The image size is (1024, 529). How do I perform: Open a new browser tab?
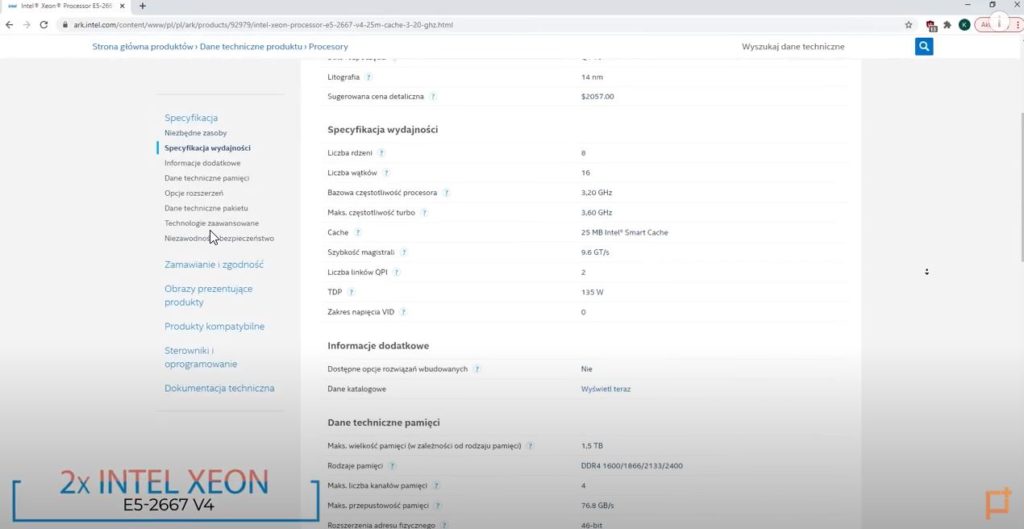(142, 6)
